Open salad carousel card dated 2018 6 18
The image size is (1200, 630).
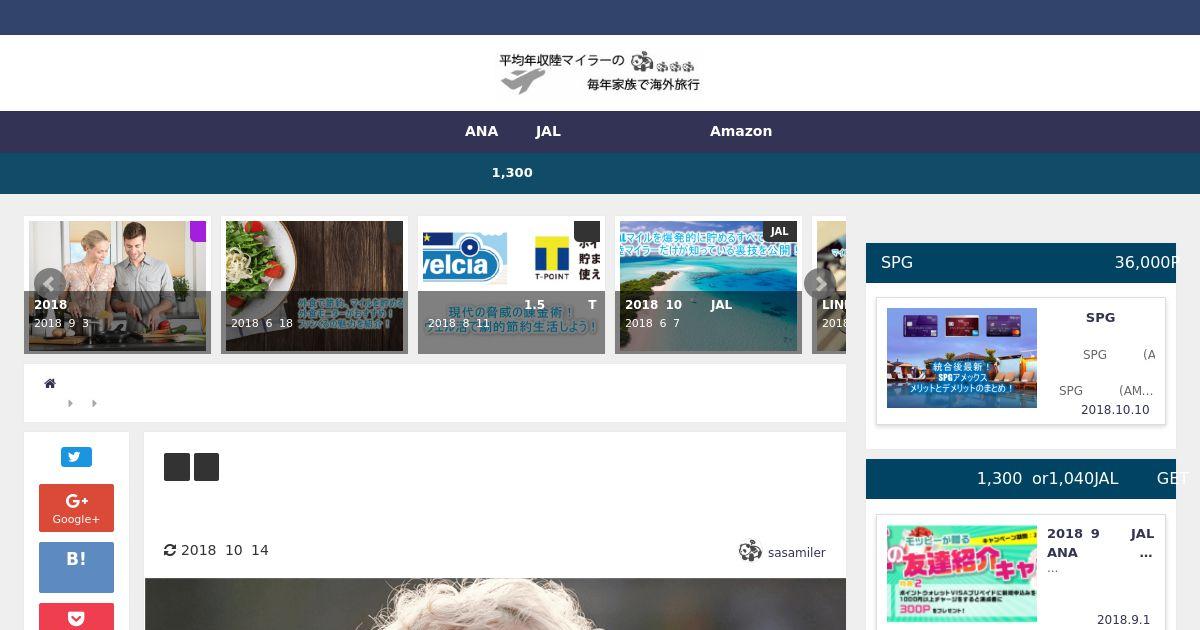point(314,285)
